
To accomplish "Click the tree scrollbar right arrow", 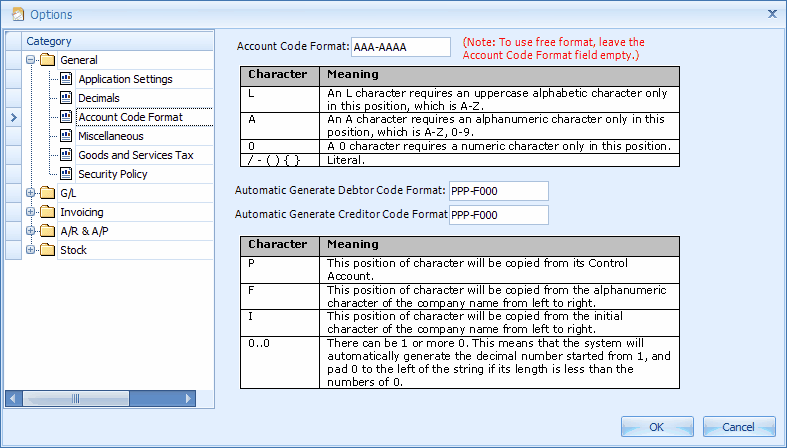I will click(x=188, y=399).
